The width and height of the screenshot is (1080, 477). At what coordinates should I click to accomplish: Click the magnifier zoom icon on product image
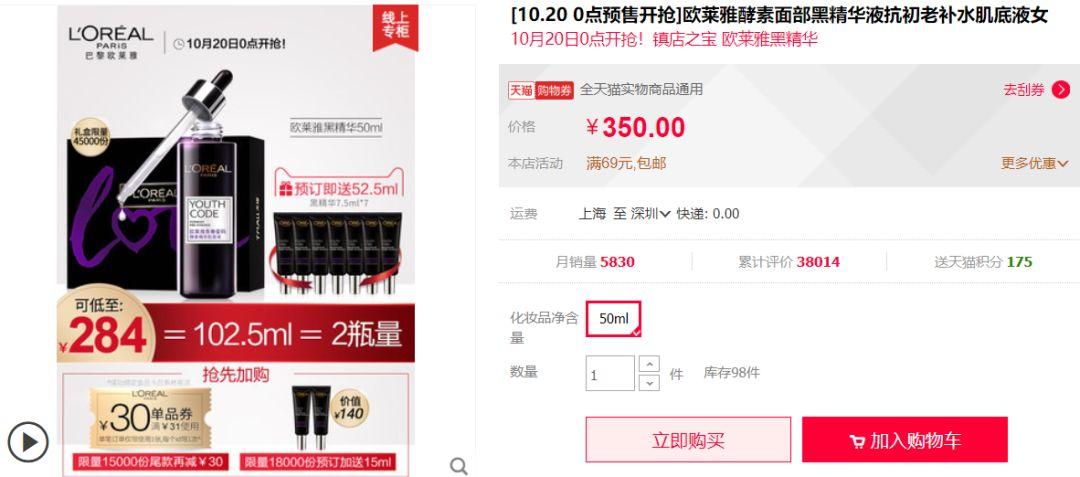click(x=459, y=466)
